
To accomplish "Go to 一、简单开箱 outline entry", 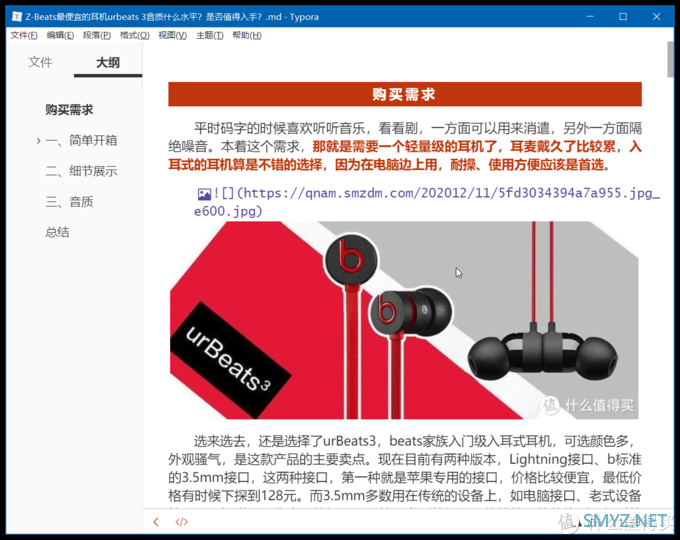I will click(82, 141).
